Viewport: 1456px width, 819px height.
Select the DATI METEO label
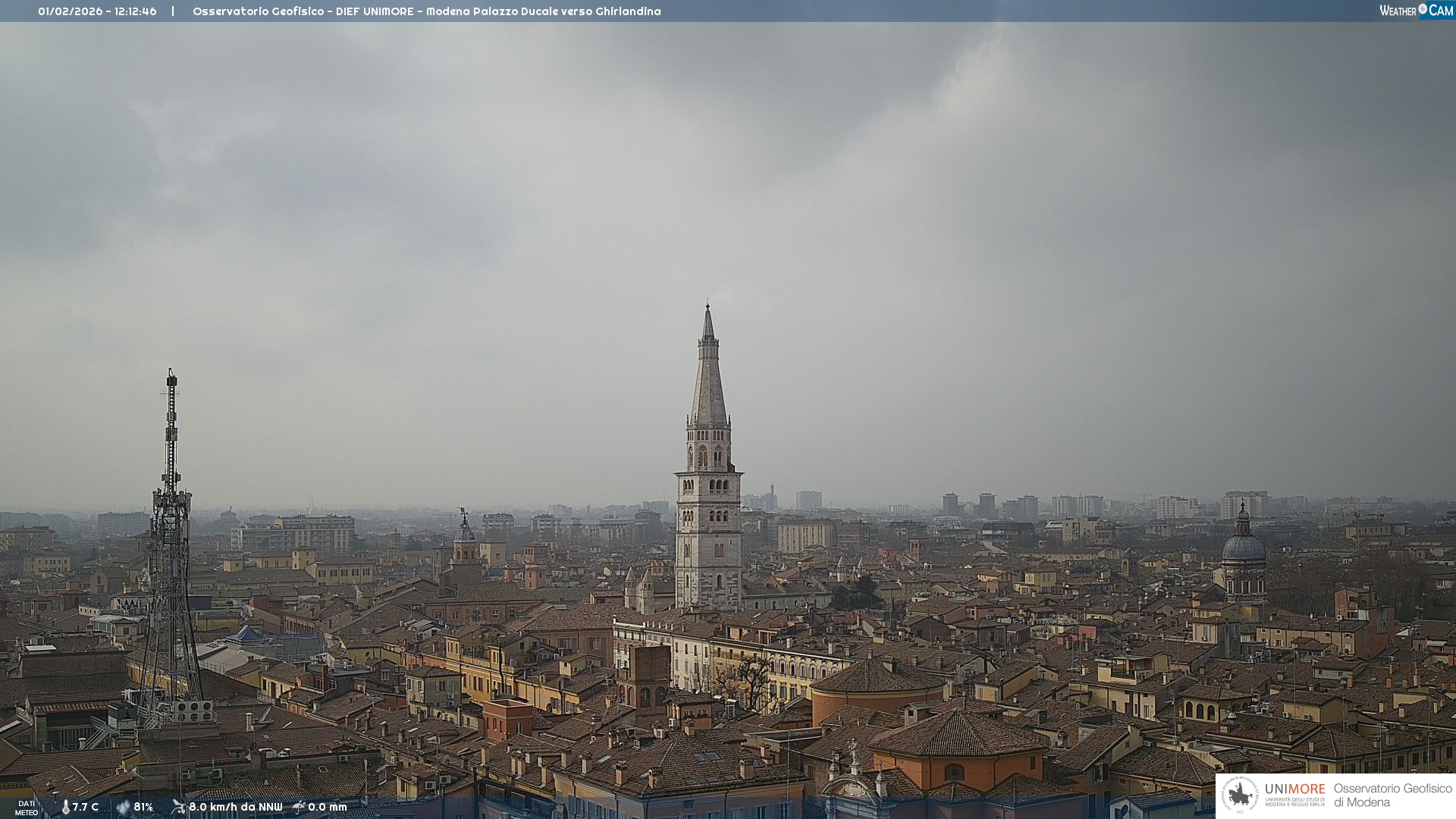27,808
